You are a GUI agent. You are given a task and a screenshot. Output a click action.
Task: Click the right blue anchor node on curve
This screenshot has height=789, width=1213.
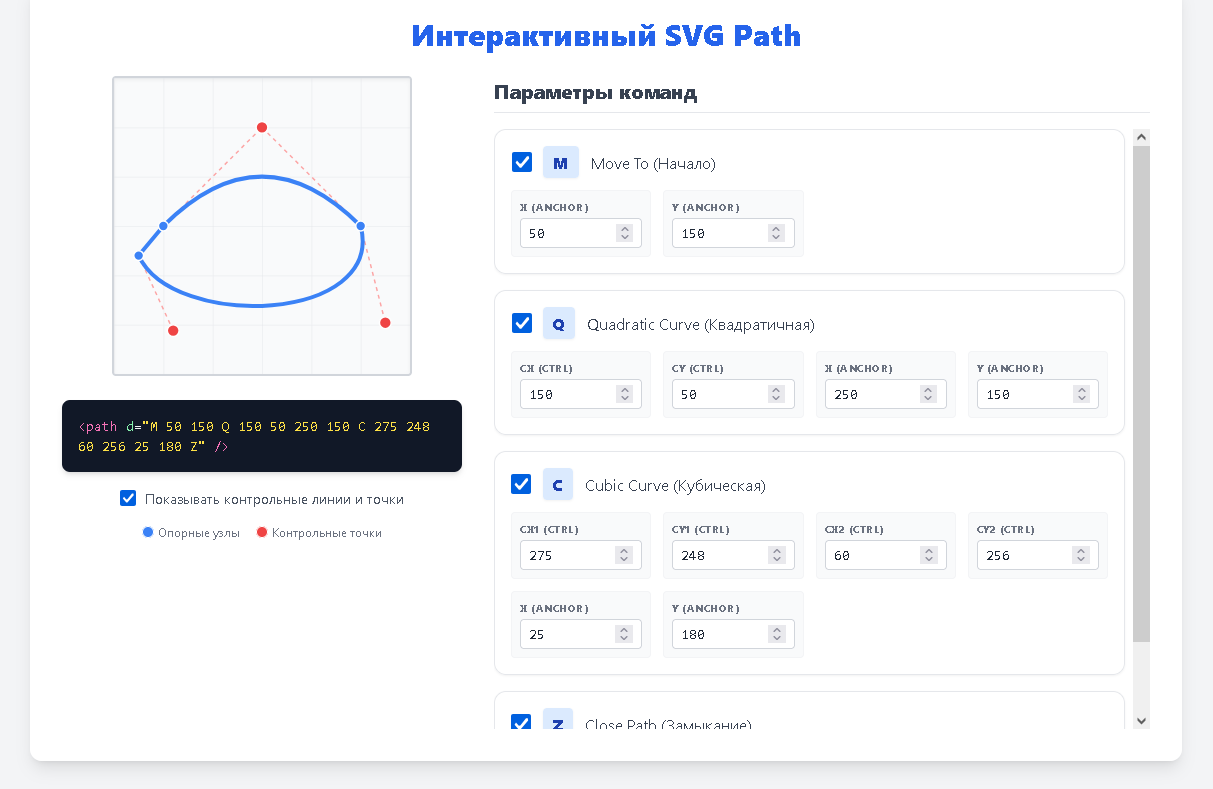click(361, 226)
